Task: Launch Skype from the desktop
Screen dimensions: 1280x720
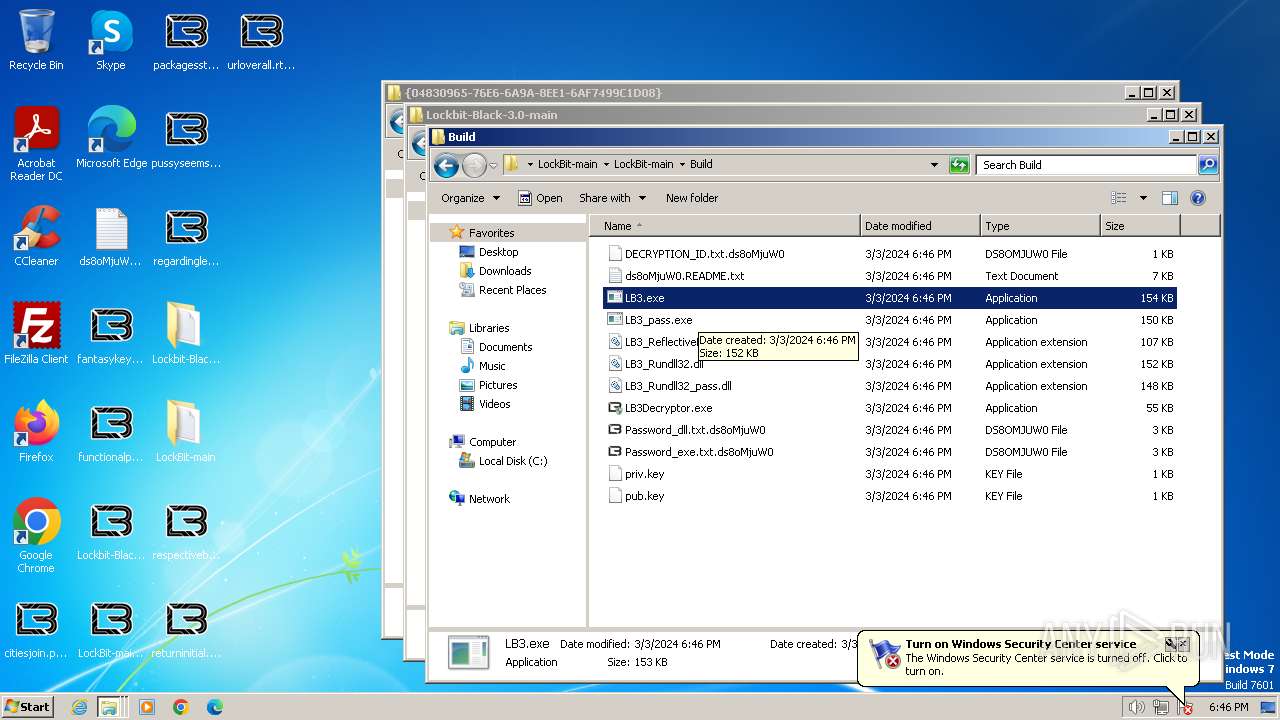Action: pos(111,40)
